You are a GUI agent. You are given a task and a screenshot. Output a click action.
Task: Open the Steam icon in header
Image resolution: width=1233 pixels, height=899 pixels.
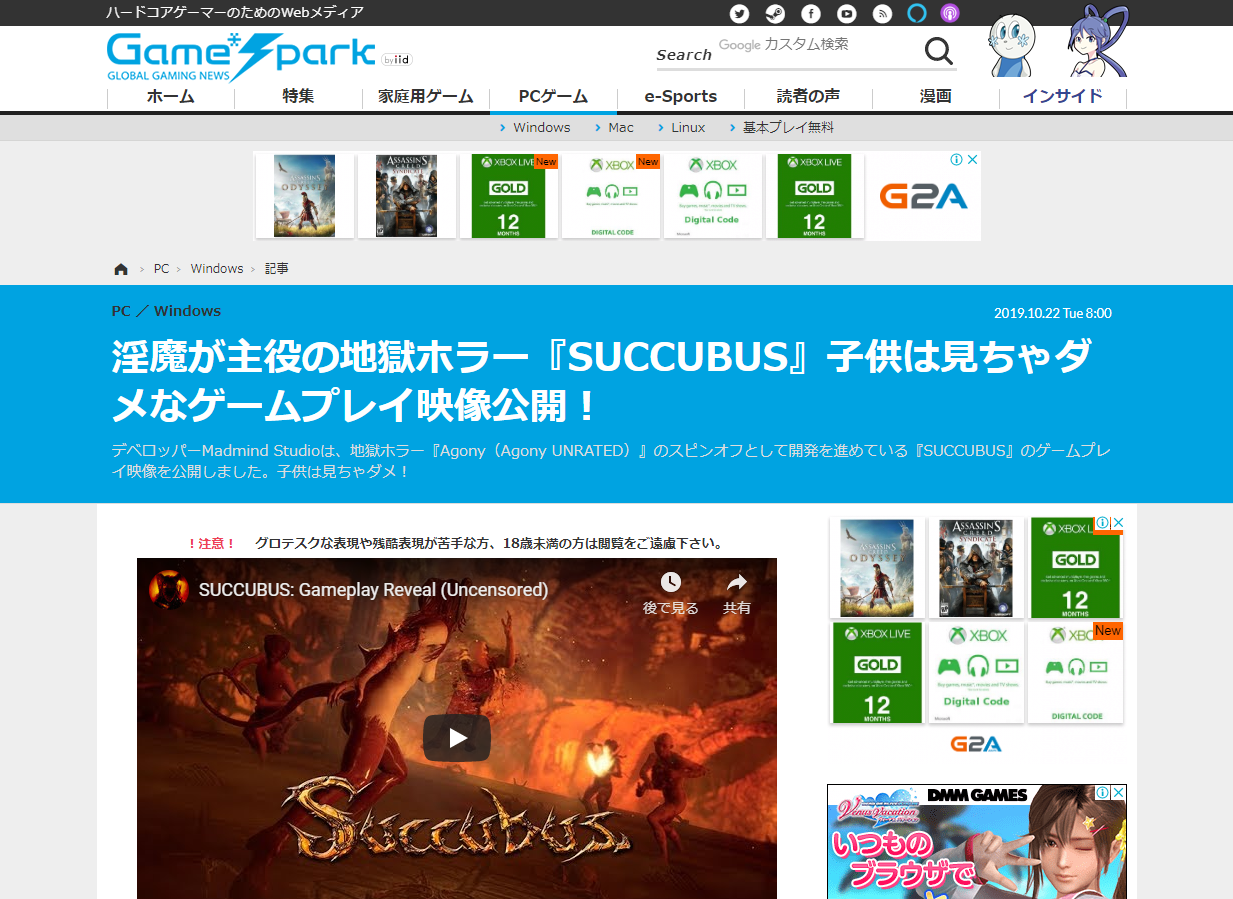pos(775,13)
